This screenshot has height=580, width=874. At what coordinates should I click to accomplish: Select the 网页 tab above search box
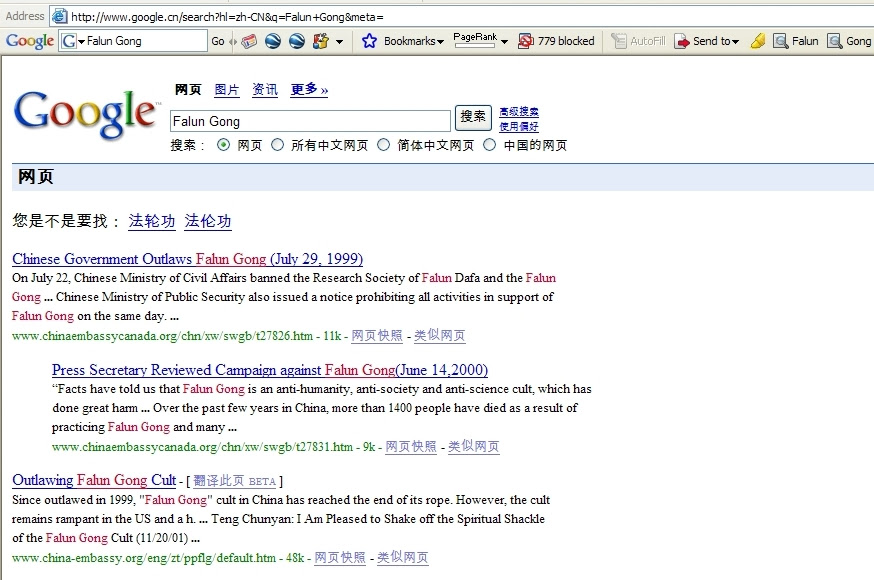(x=188, y=89)
